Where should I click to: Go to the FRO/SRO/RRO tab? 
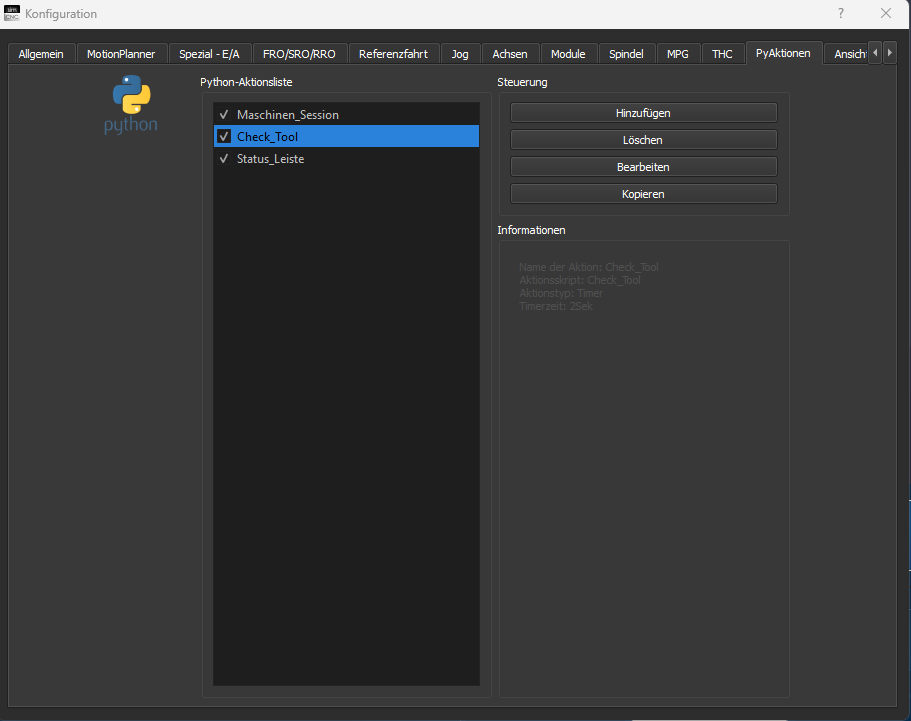[299, 54]
